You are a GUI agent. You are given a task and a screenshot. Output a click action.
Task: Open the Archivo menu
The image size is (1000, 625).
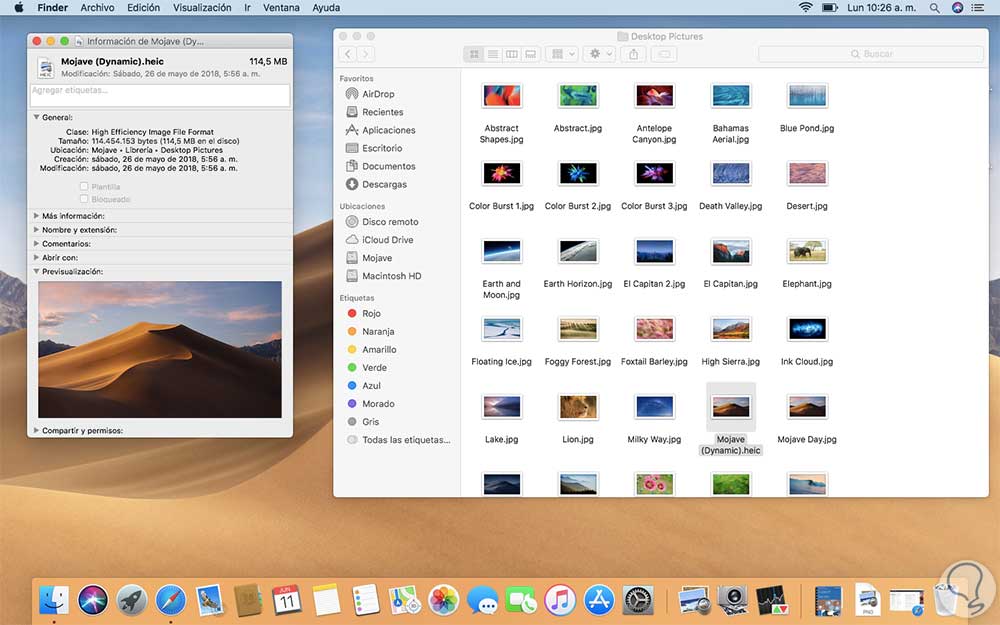click(97, 7)
